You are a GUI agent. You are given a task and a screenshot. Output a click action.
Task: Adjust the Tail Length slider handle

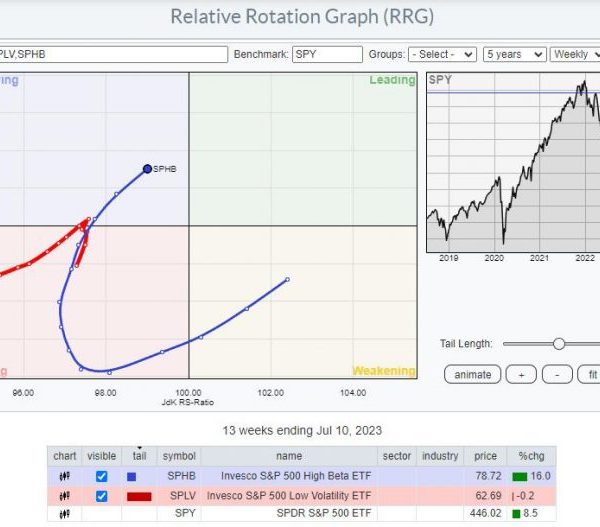tap(559, 344)
